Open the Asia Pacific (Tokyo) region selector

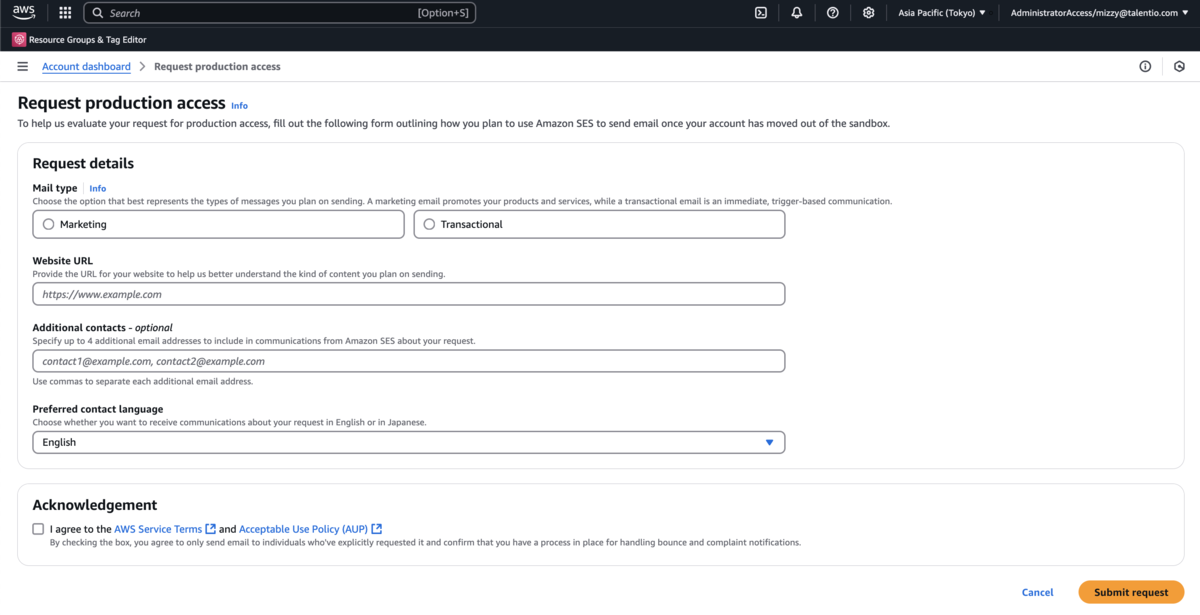[940, 12]
